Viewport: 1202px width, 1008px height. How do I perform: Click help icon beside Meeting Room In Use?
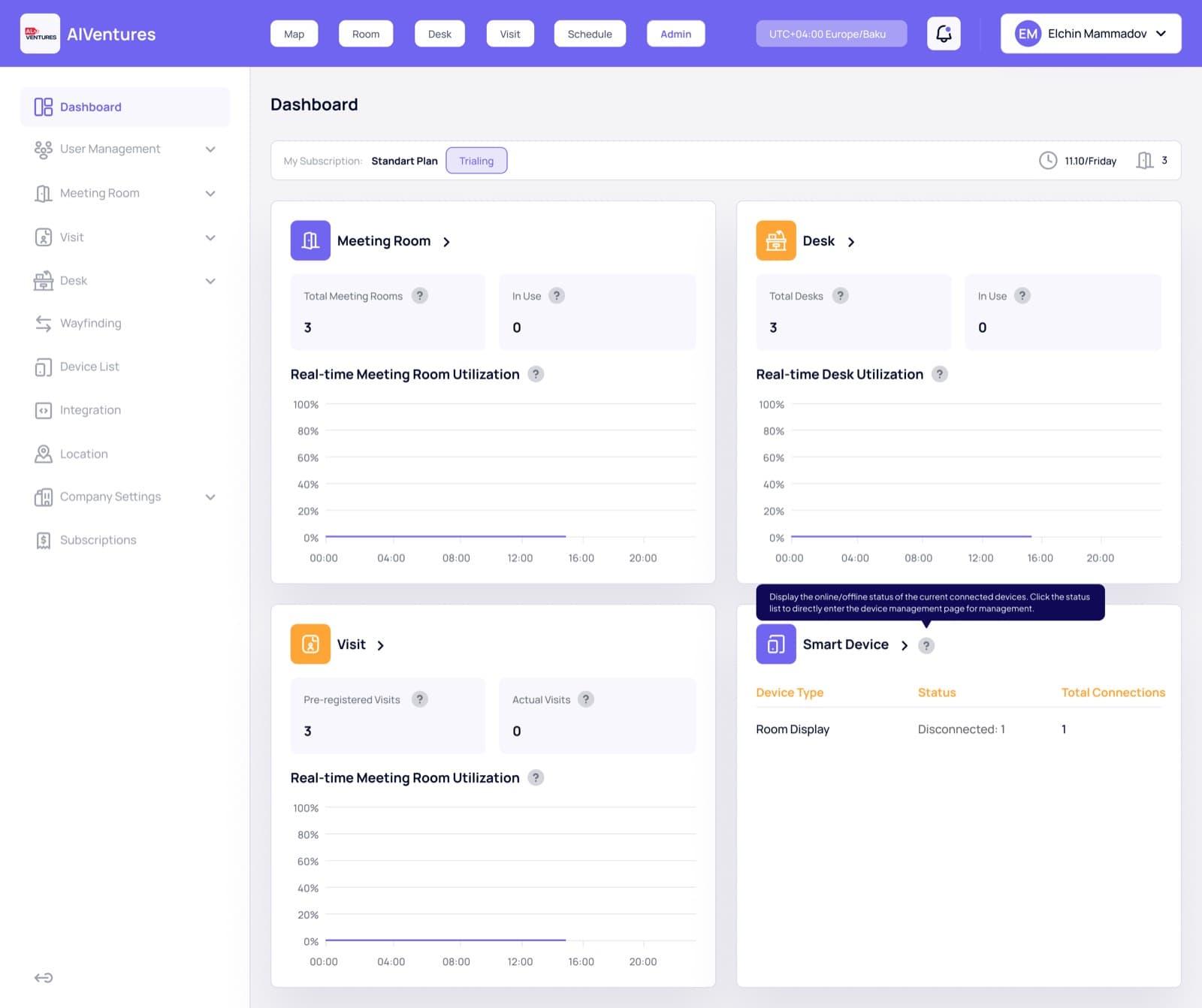pos(557,296)
